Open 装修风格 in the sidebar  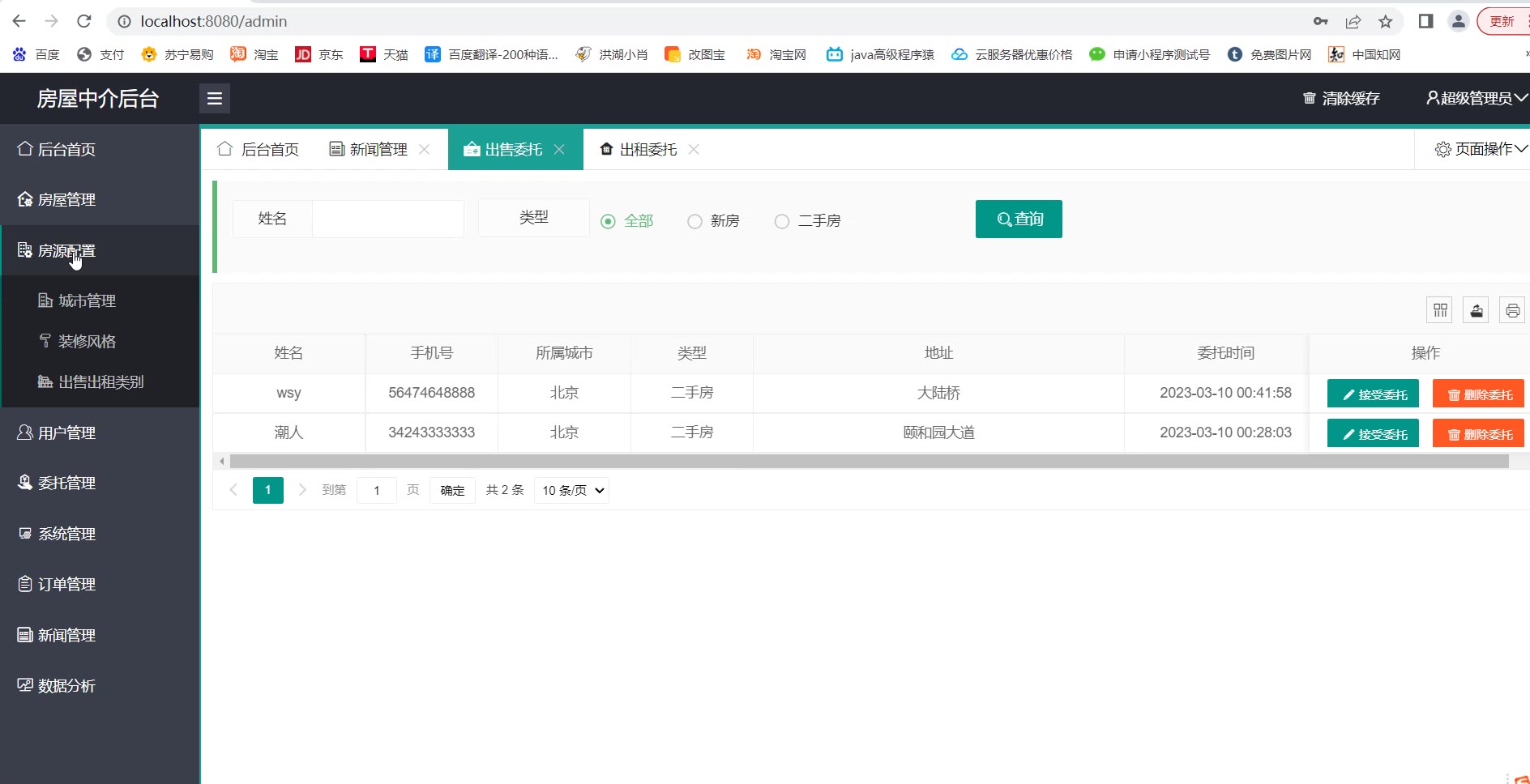click(100, 342)
